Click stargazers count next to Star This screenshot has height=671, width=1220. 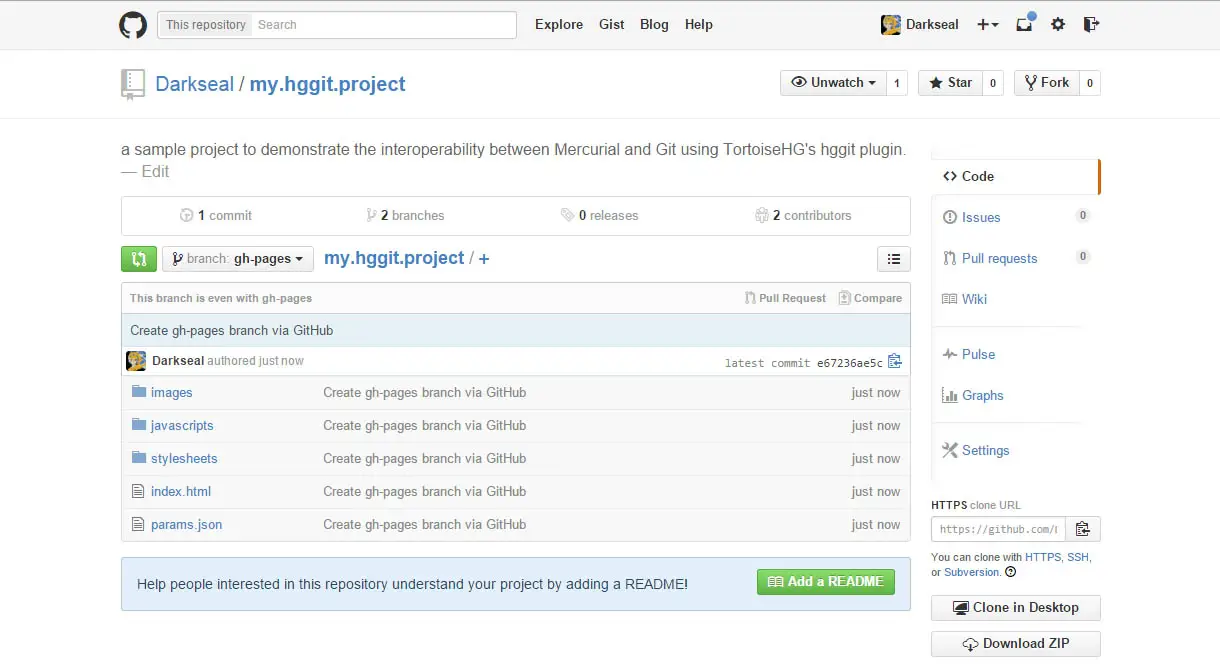993,83
